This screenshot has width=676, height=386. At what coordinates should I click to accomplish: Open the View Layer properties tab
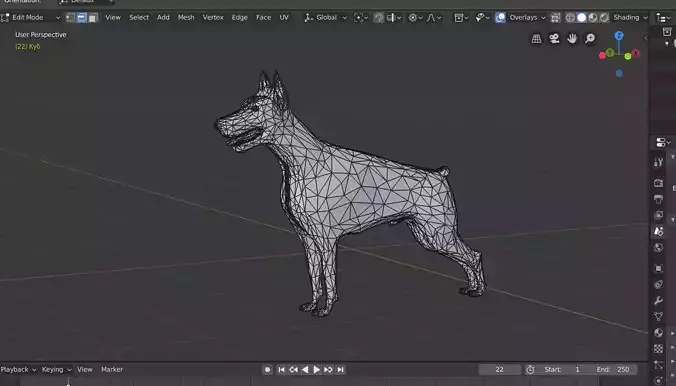pos(658,215)
